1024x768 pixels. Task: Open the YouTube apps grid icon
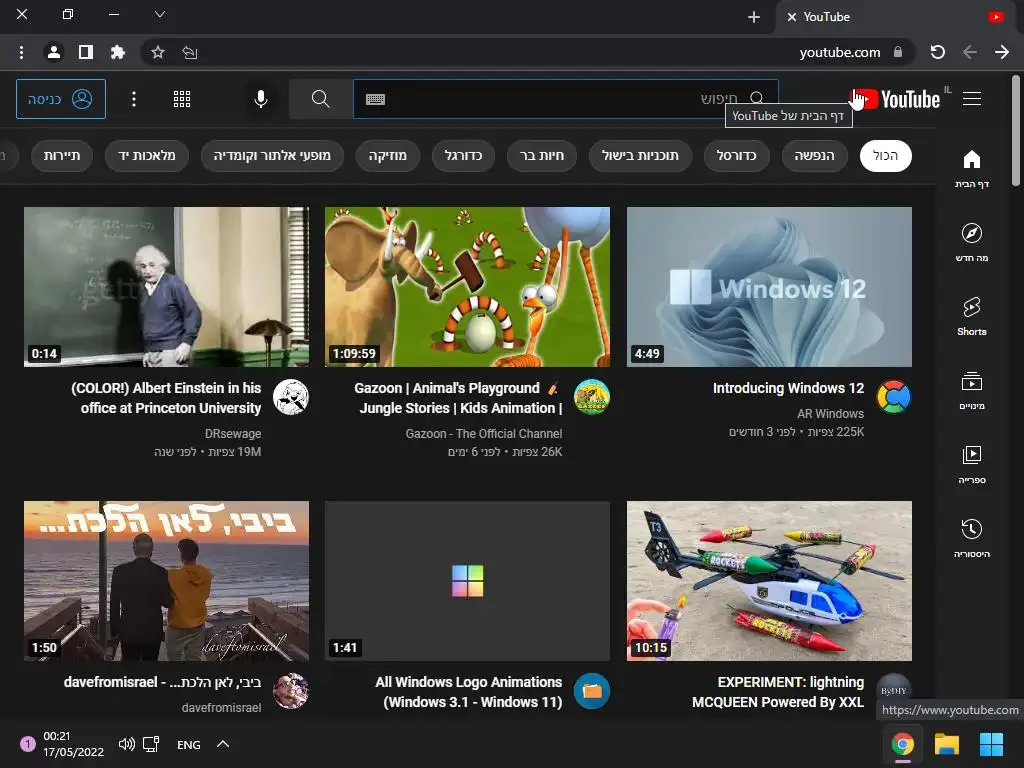click(x=182, y=99)
